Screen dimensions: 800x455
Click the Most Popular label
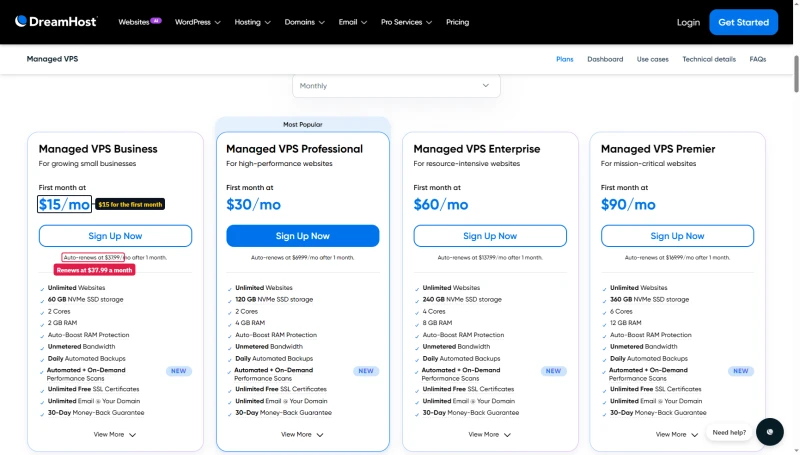pos(303,124)
